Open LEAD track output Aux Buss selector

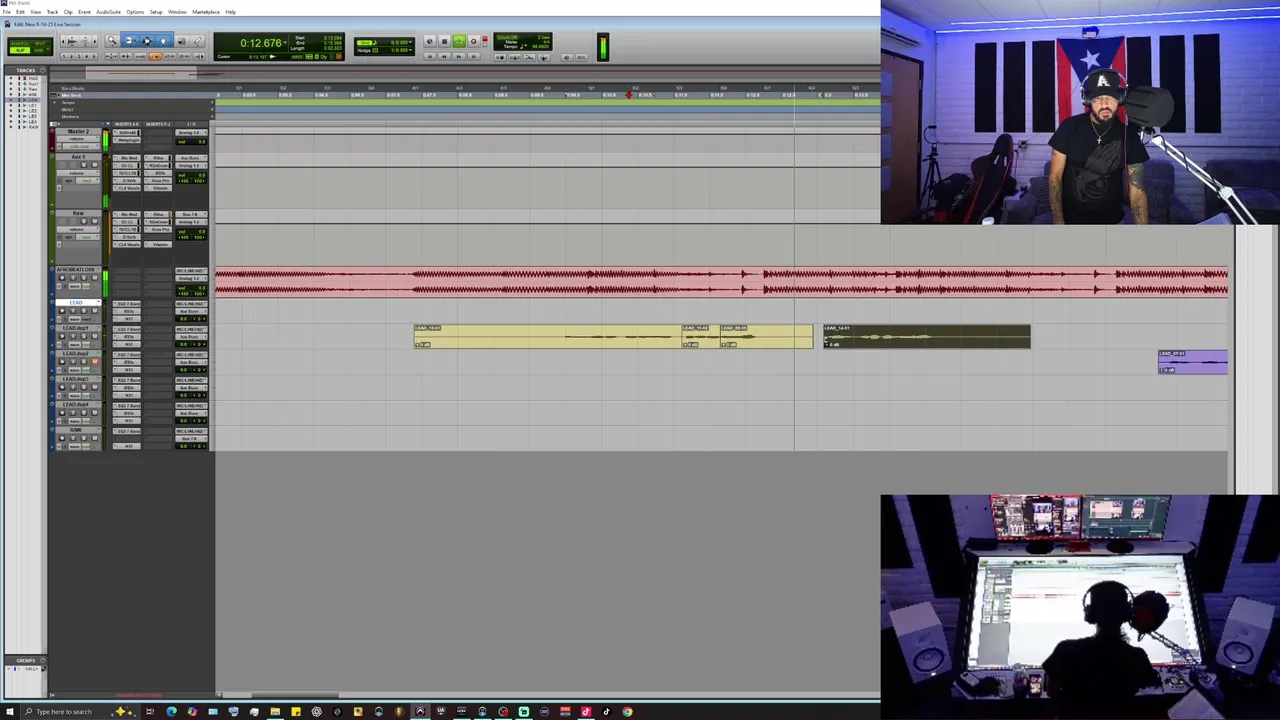point(191,312)
